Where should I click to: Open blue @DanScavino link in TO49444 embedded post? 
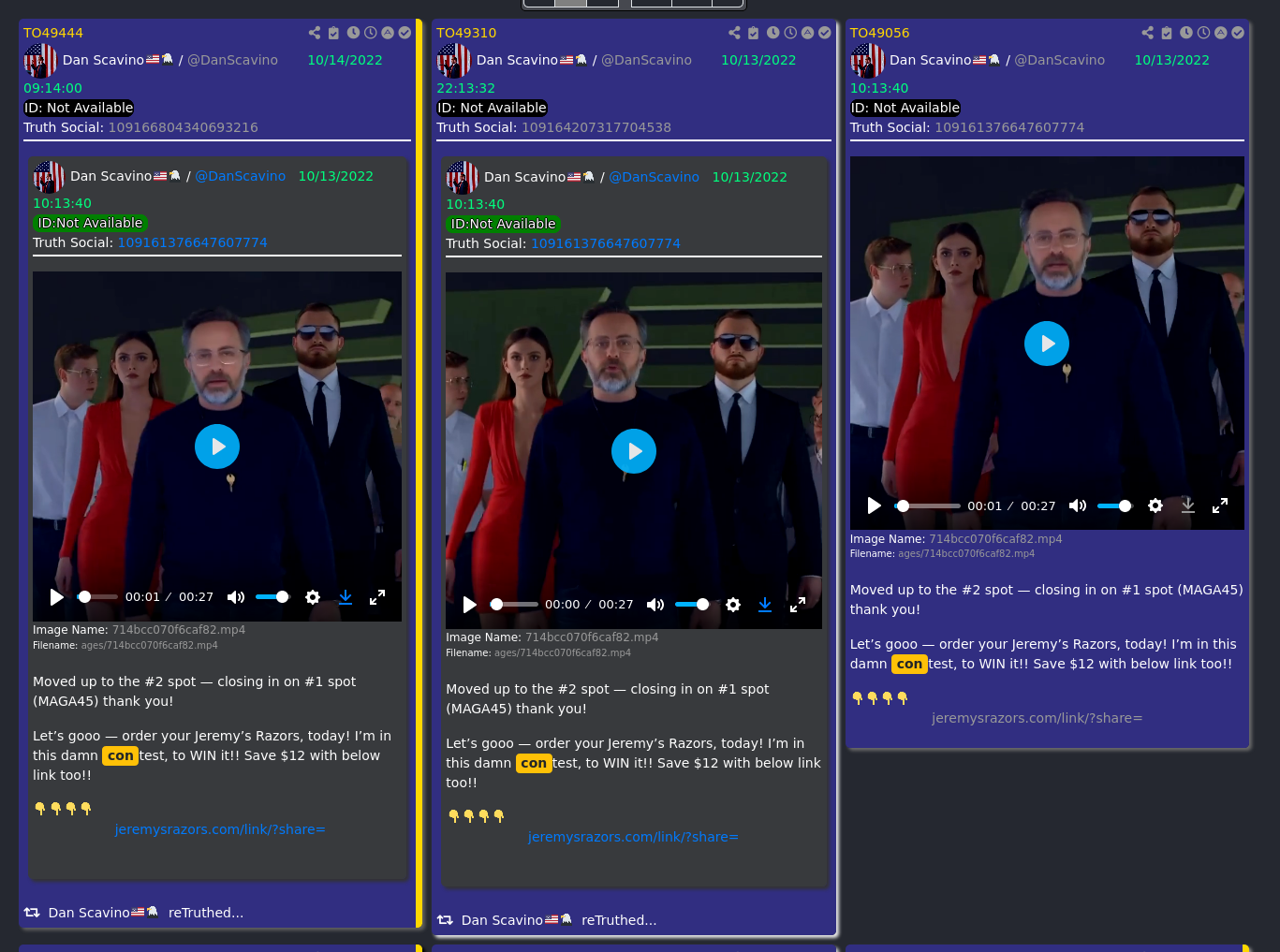click(x=241, y=176)
